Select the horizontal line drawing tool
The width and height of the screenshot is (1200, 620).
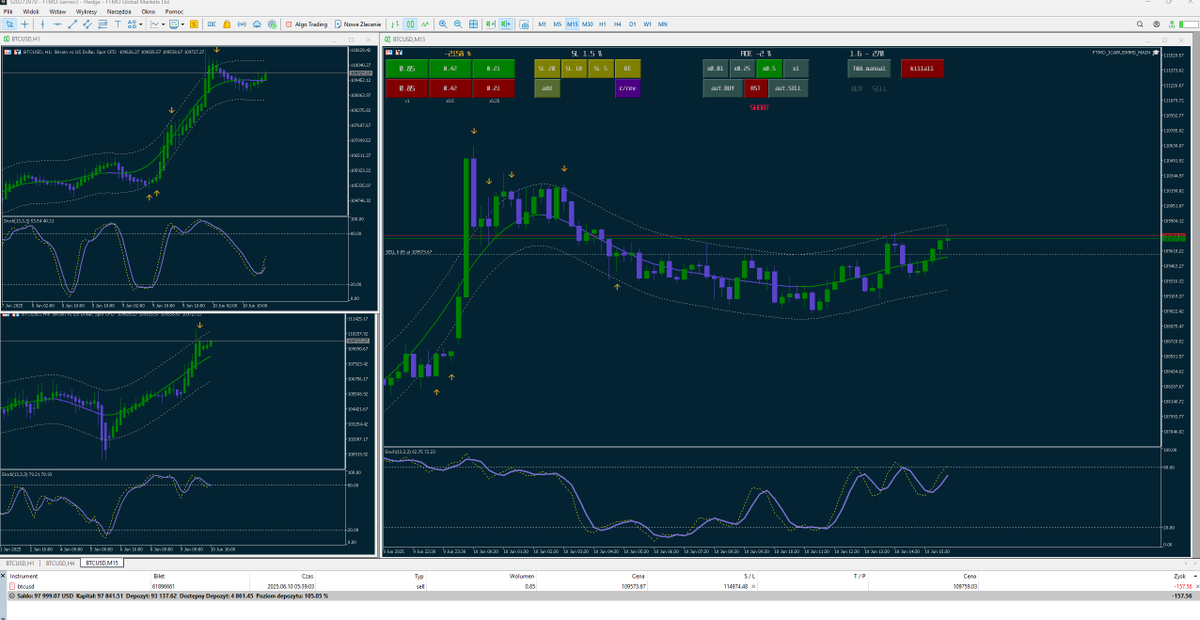[57, 23]
